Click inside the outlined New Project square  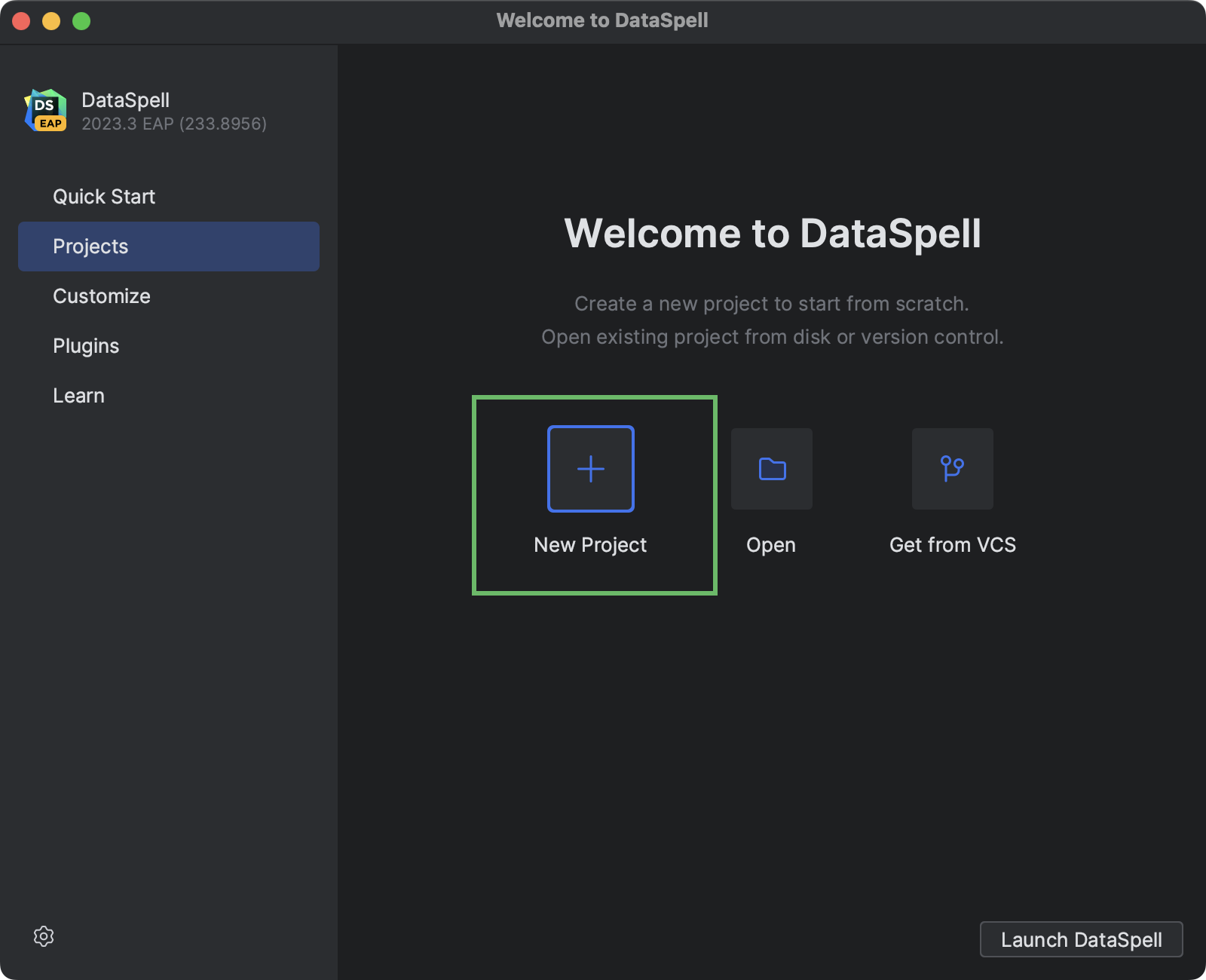point(590,468)
